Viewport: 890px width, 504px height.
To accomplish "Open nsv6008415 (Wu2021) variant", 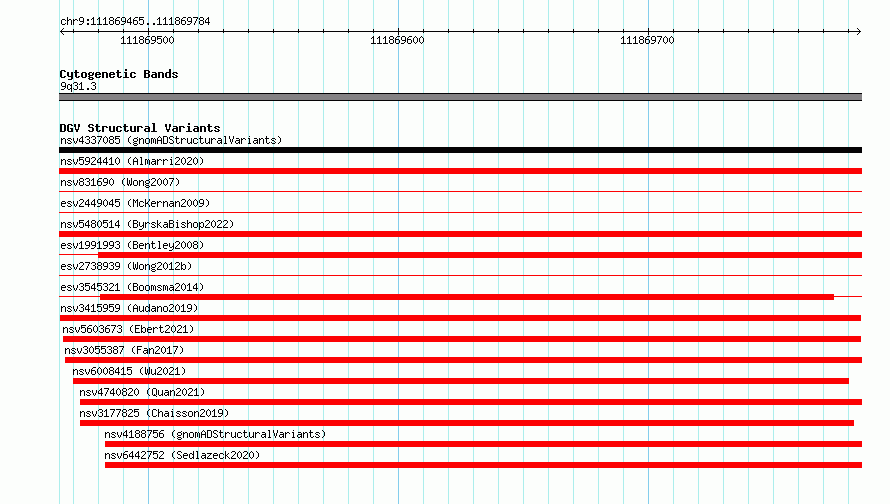I will (x=129, y=371).
